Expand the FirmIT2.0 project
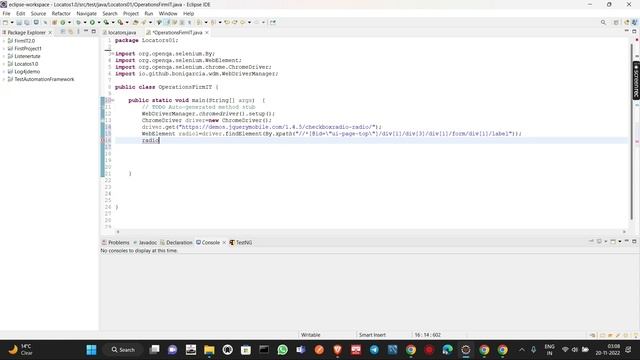 (4, 41)
